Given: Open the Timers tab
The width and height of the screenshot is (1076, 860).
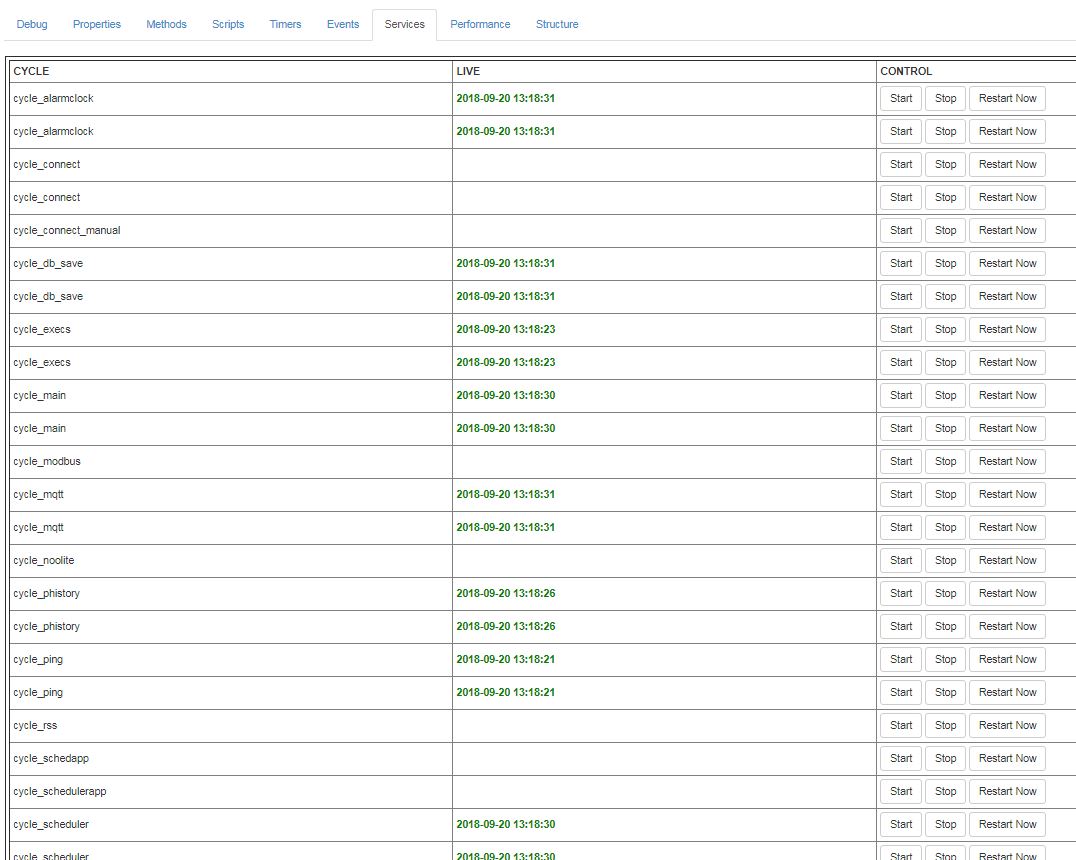Looking at the screenshot, I should pos(285,24).
